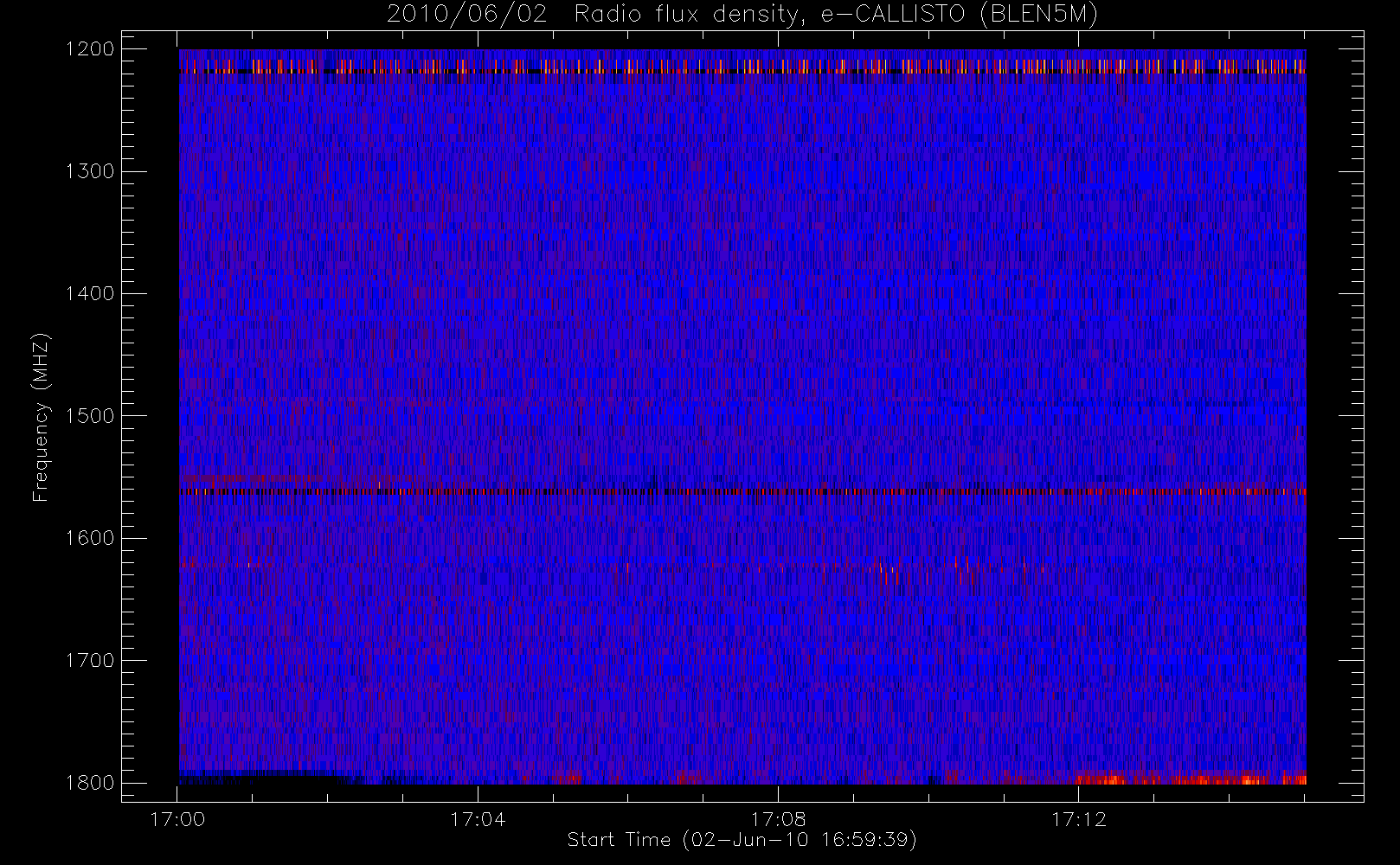
Task: Click the 'Frequency (MHZ)' axis label
Action: tap(41, 417)
